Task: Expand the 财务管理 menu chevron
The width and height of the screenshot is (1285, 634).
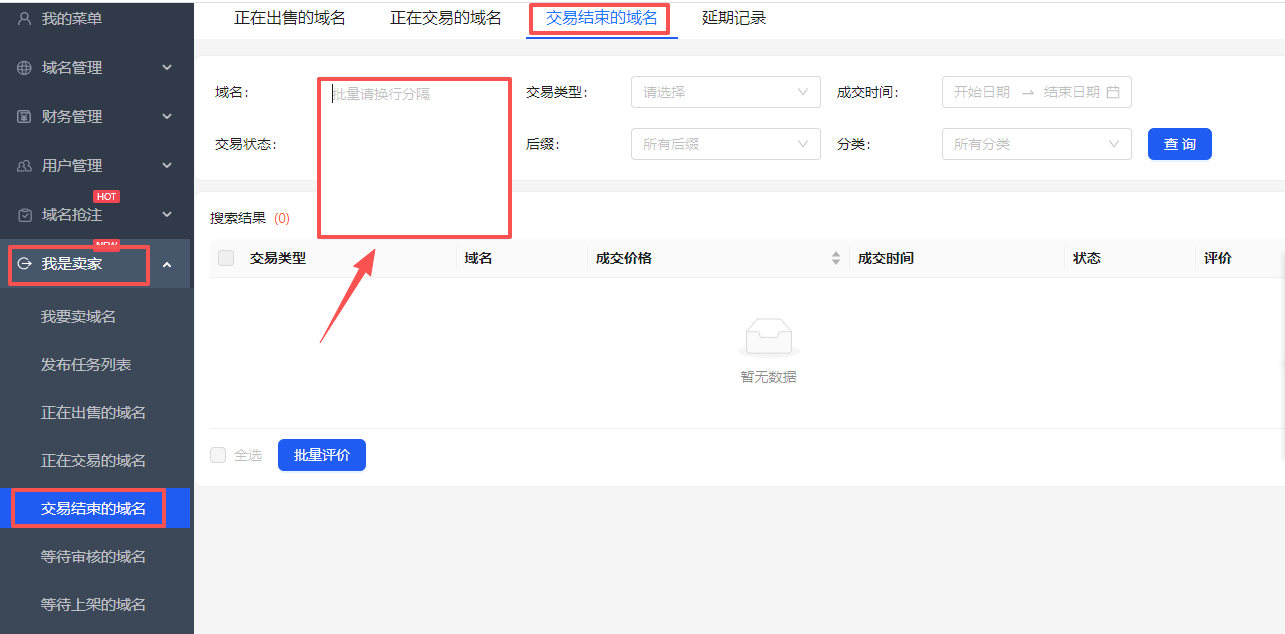Action: pos(167,117)
